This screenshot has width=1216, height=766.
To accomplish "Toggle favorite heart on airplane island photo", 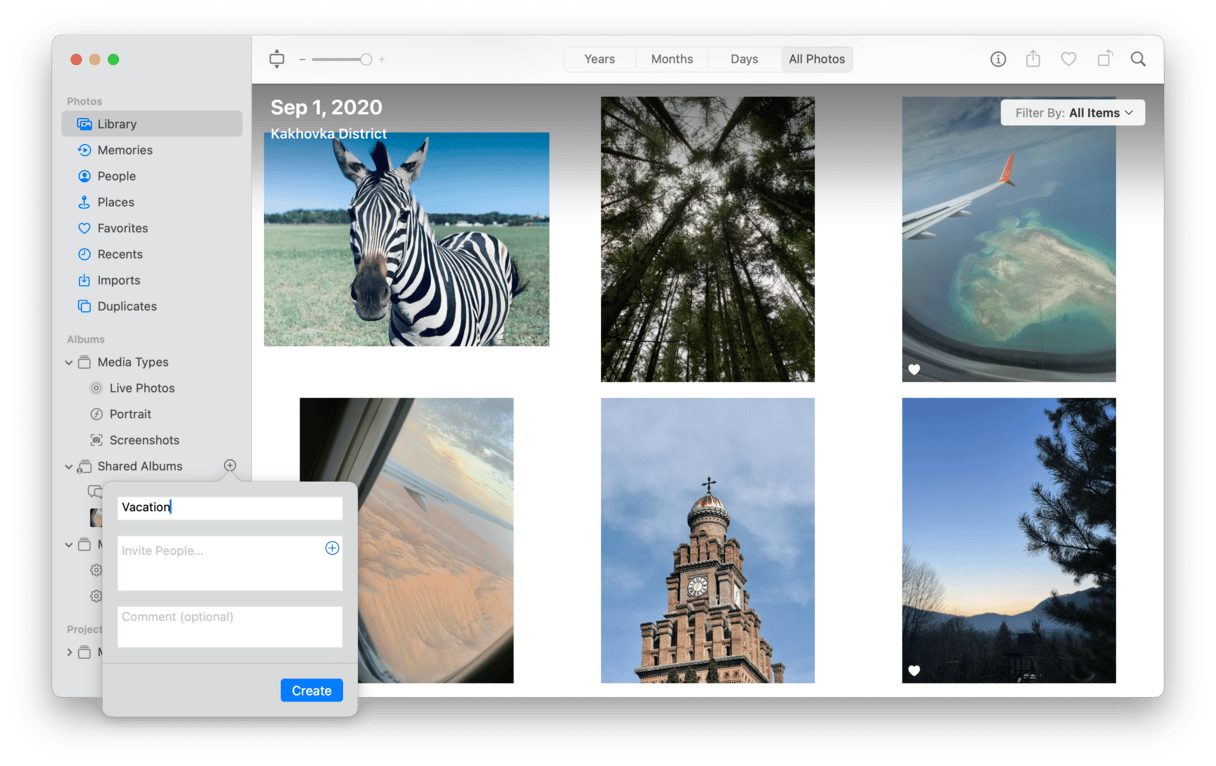I will [x=914, y=369].
